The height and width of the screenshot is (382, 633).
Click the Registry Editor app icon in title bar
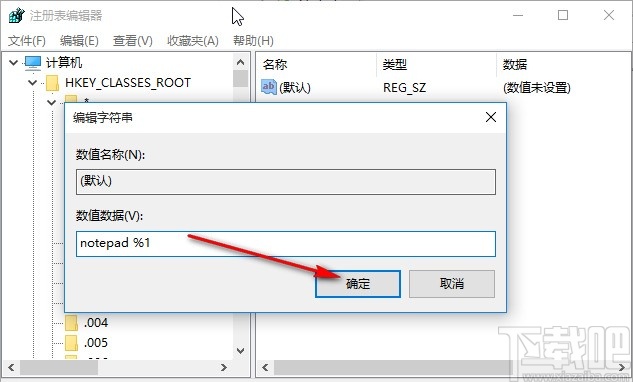click(17, 15)
